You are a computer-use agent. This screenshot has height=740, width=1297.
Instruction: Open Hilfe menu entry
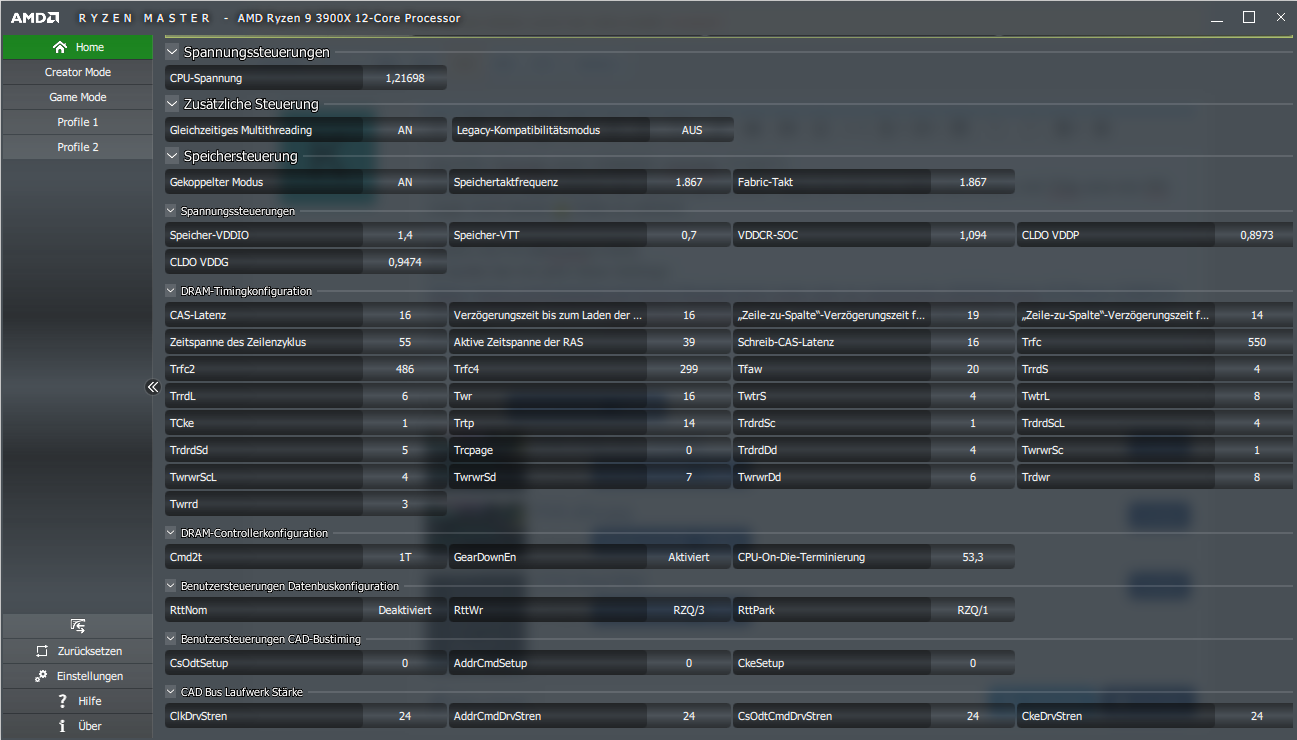pyautogui.click(x=77, y=701)
